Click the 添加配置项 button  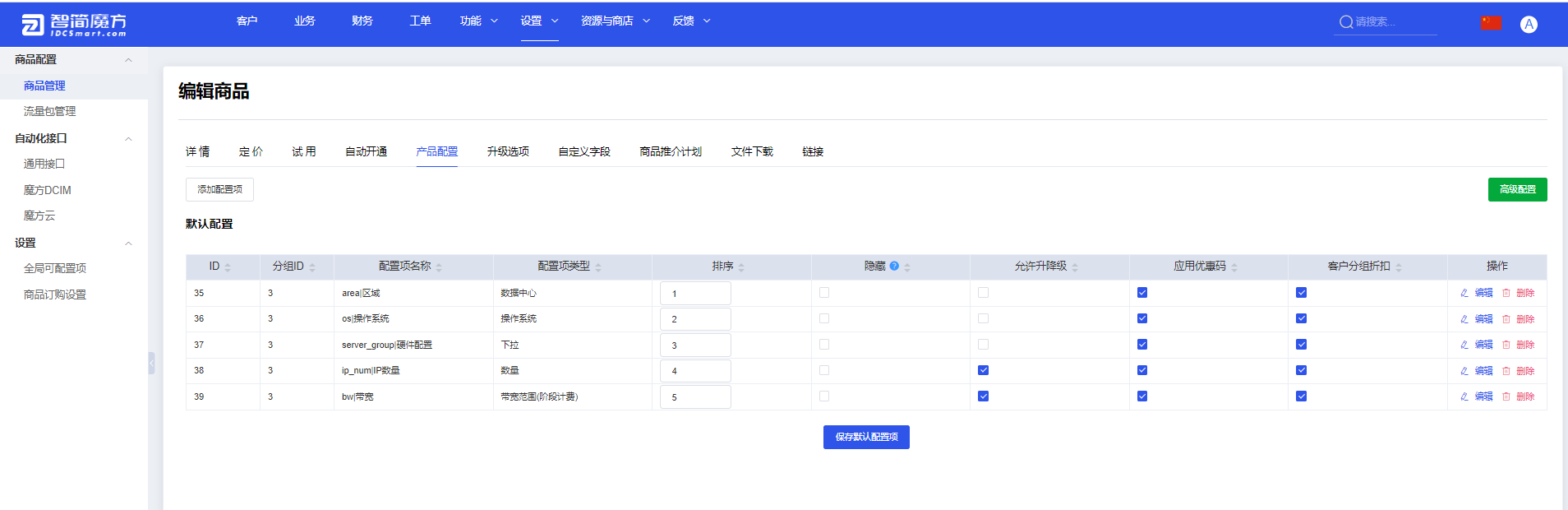point(219,189)
